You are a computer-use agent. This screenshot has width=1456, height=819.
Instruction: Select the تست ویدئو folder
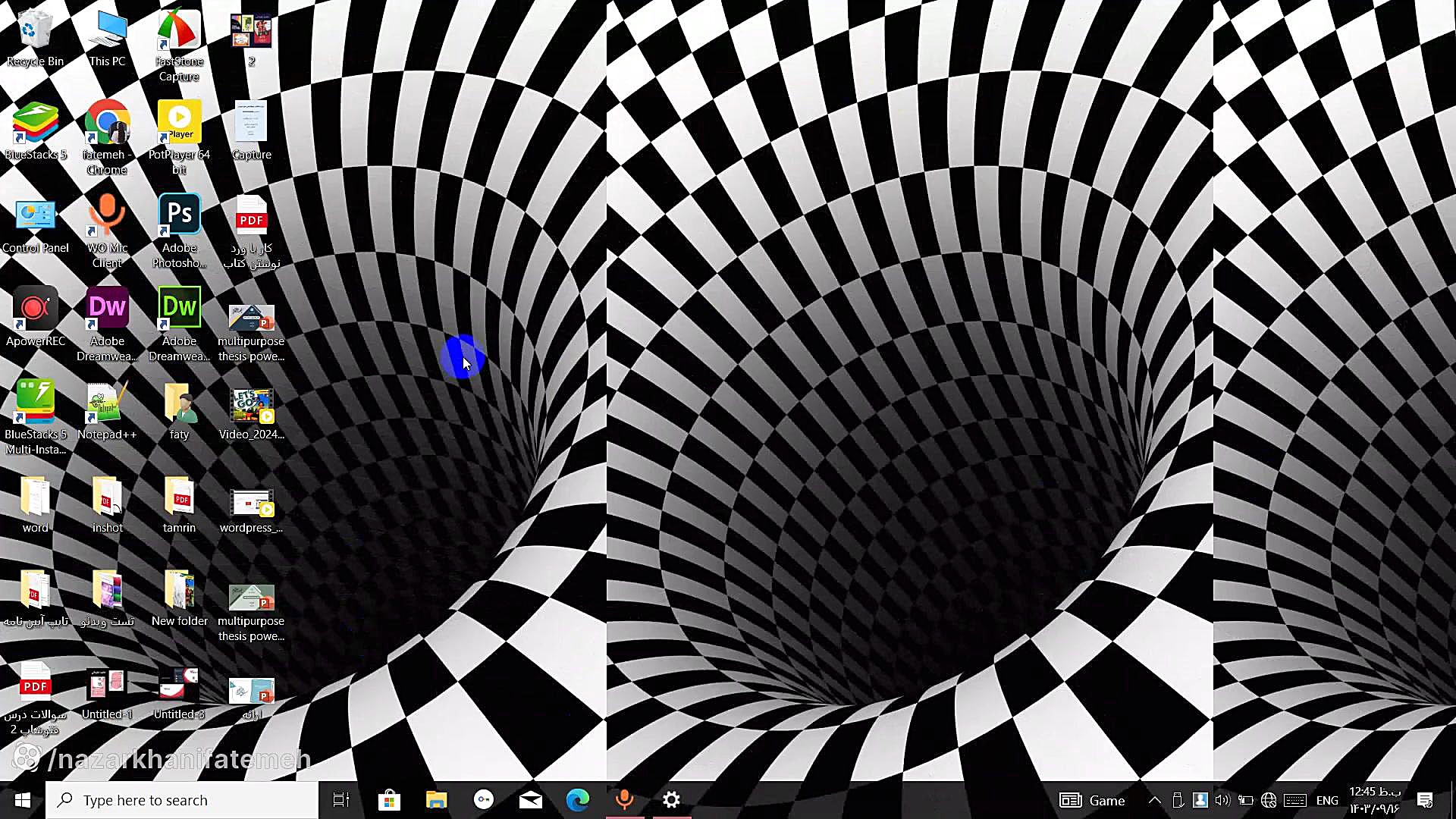pos(107,598)
